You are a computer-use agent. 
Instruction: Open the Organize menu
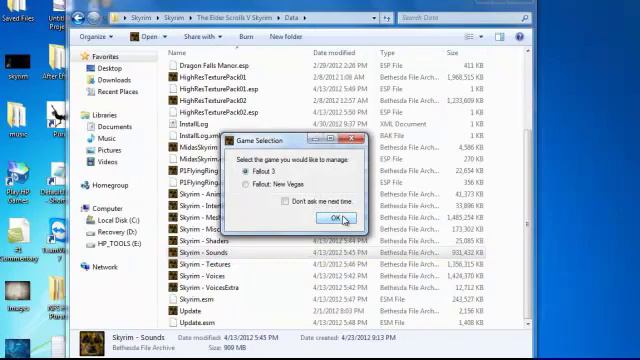[96, 37]
